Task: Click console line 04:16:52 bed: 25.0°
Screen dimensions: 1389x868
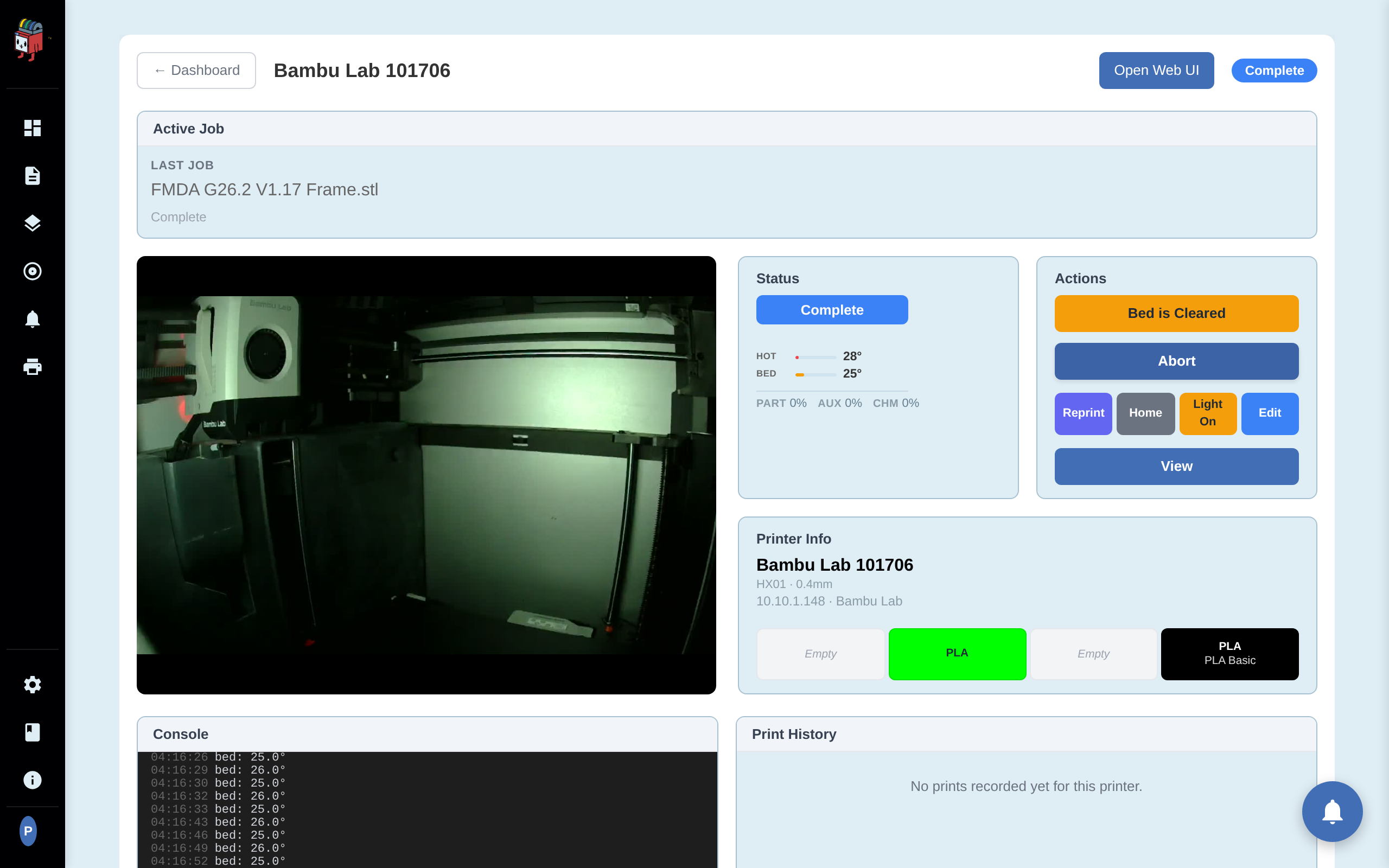Action: (218, 861)
